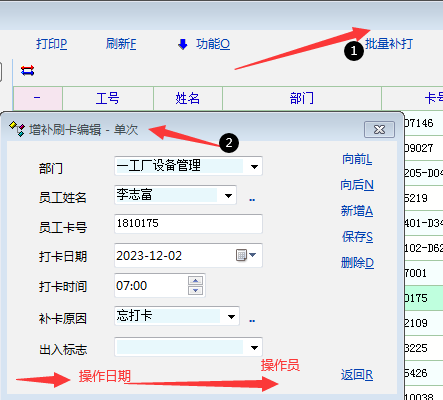This screenshot has width=443, height=400.
Task: Click the 部门 column header
Action: pos(302,98)
